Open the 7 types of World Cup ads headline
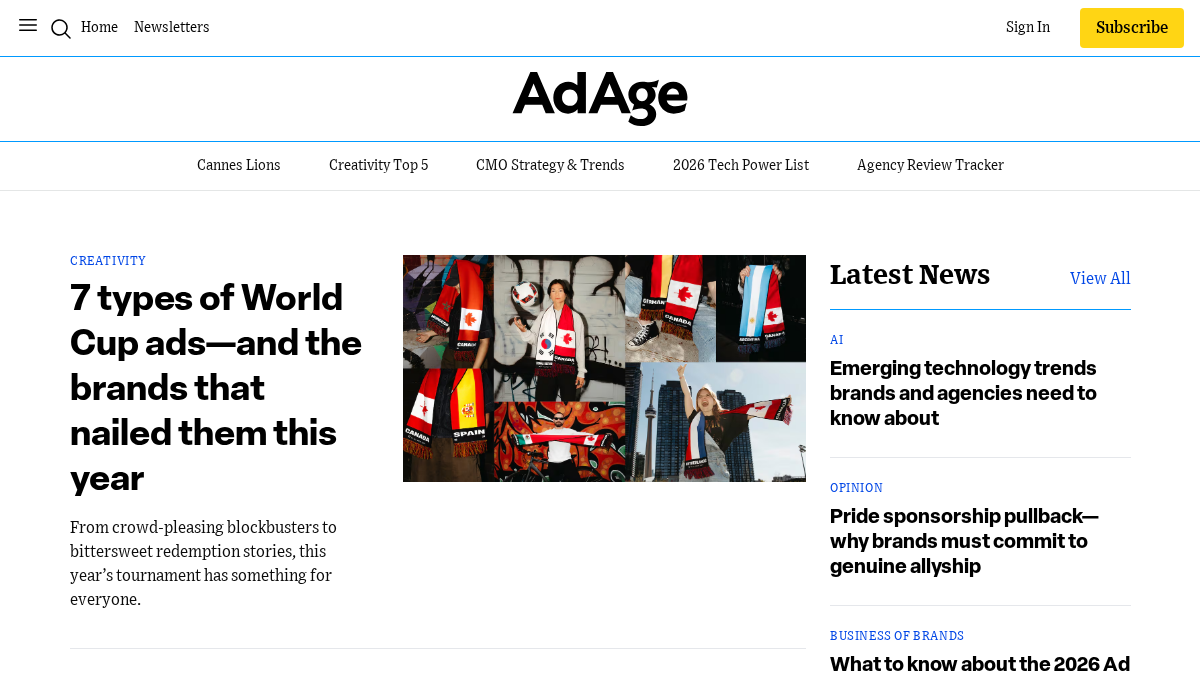The image size is (1200, 675). [x=216, y=387]
